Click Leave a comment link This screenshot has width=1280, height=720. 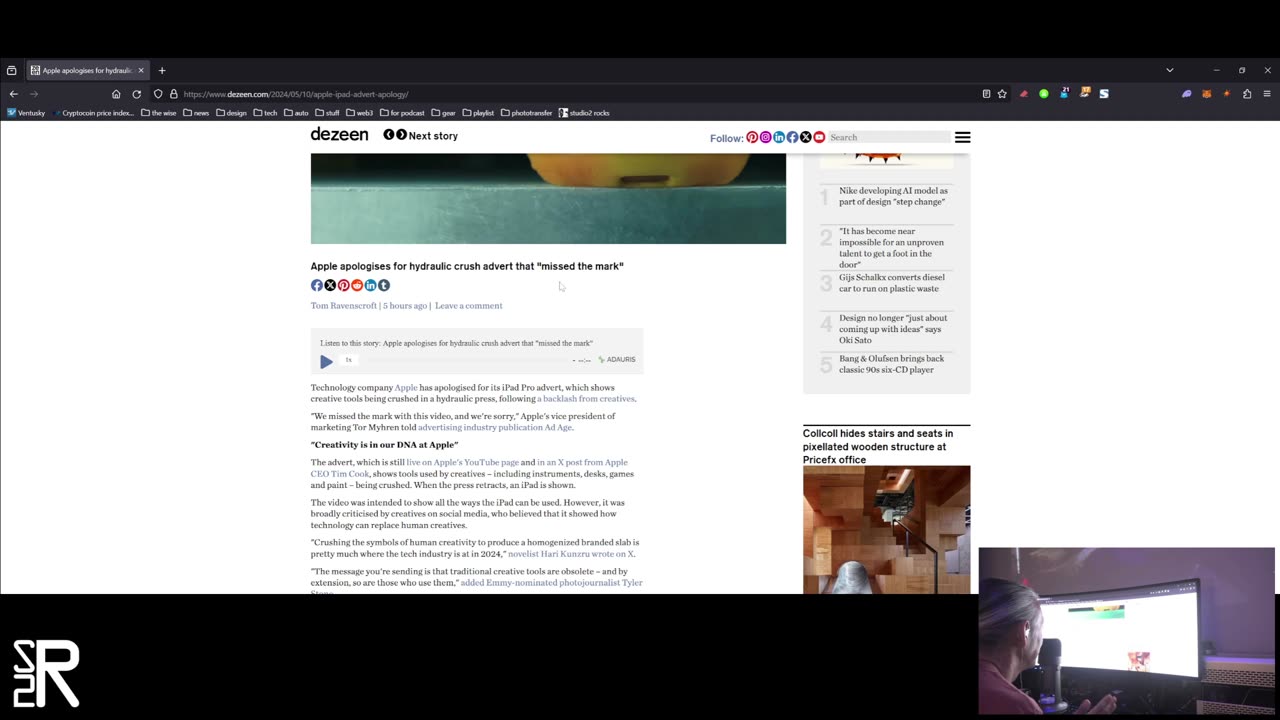click(x=468, y=306)
